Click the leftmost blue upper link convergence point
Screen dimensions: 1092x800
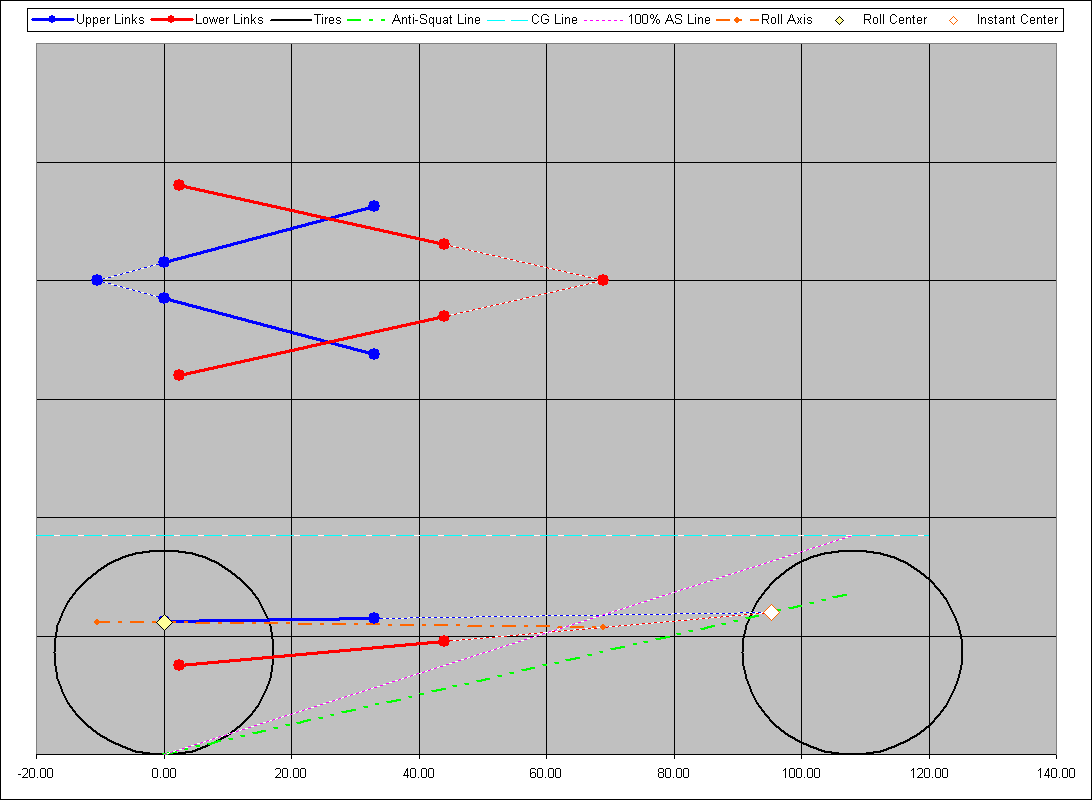[98, 280]
